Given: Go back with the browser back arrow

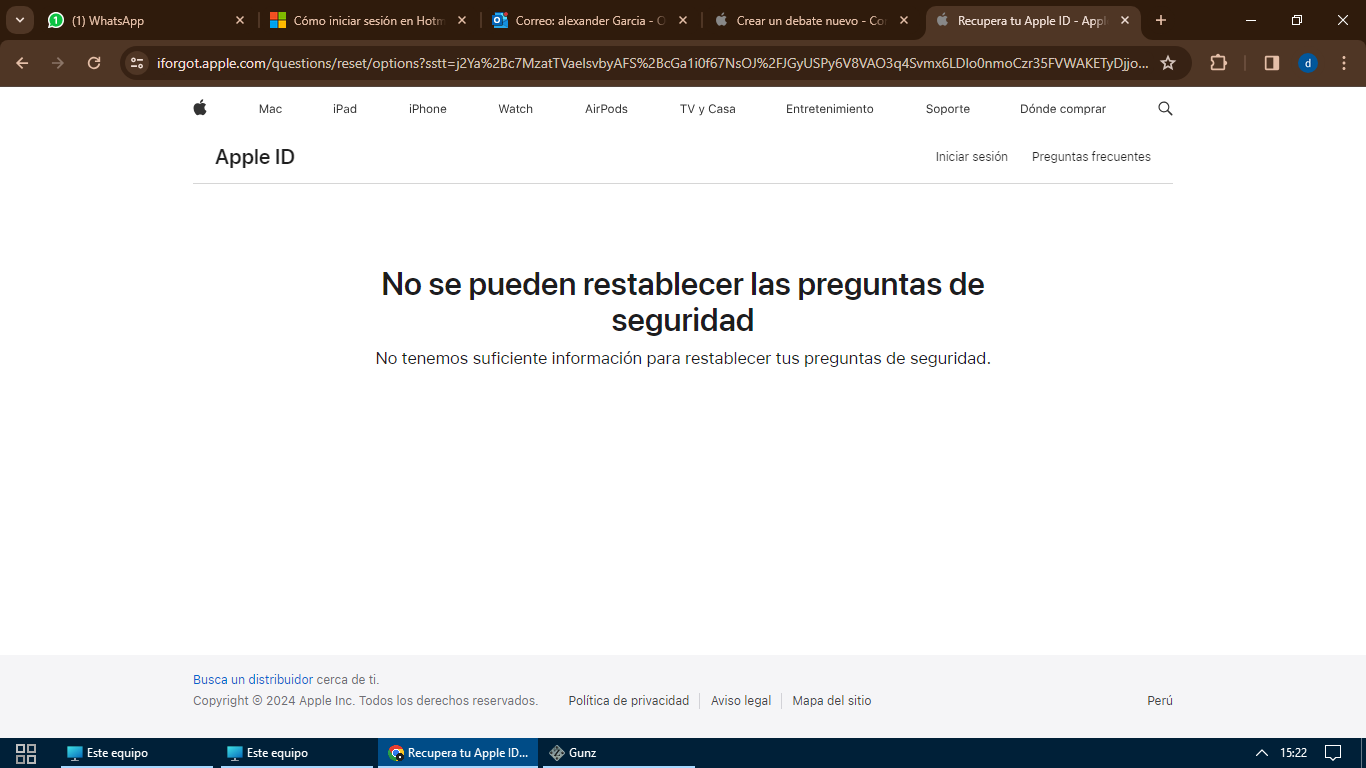Looking at the screenshot, I should tap(22, 63).
